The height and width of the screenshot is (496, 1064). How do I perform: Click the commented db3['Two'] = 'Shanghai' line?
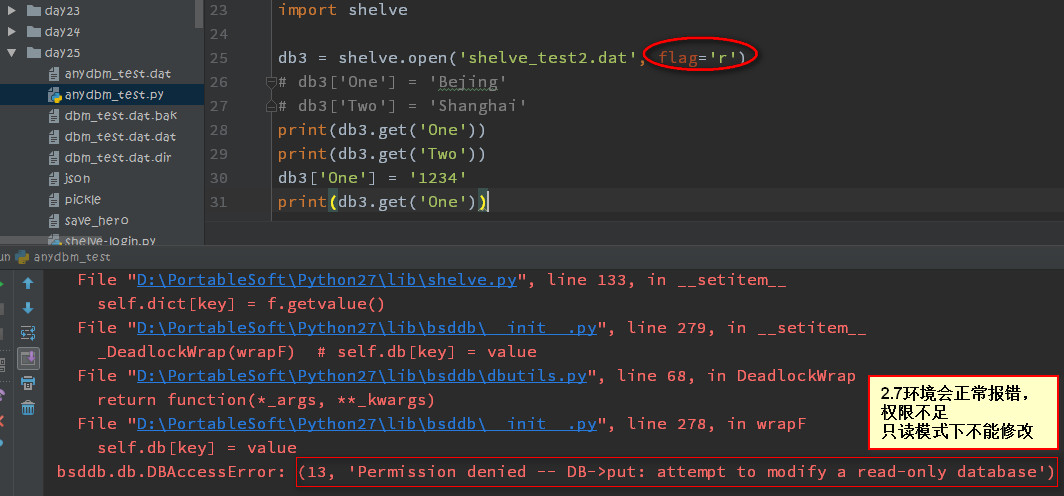(x=402, y=107)
